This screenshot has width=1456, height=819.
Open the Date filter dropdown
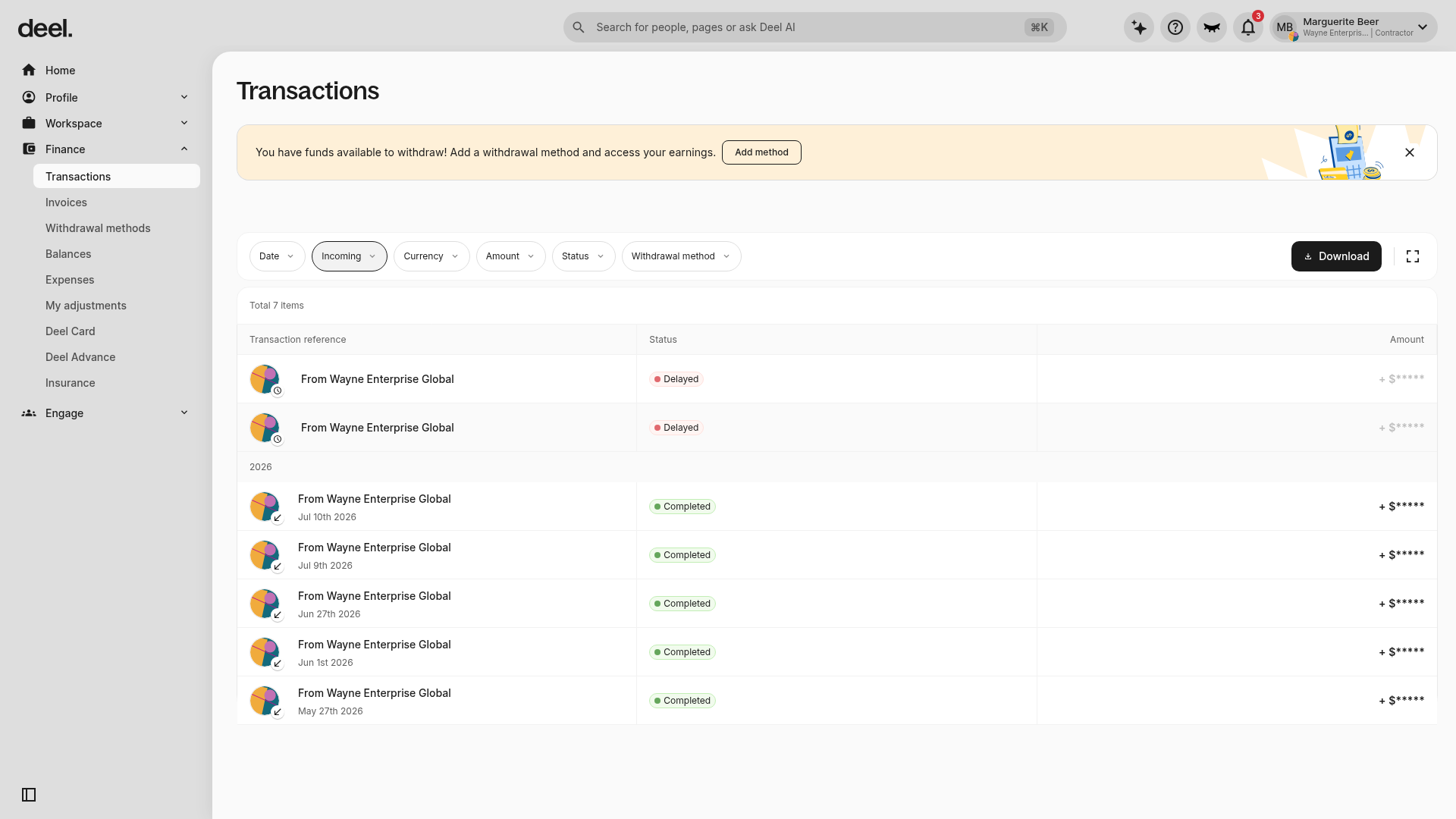tap(277, 256)
